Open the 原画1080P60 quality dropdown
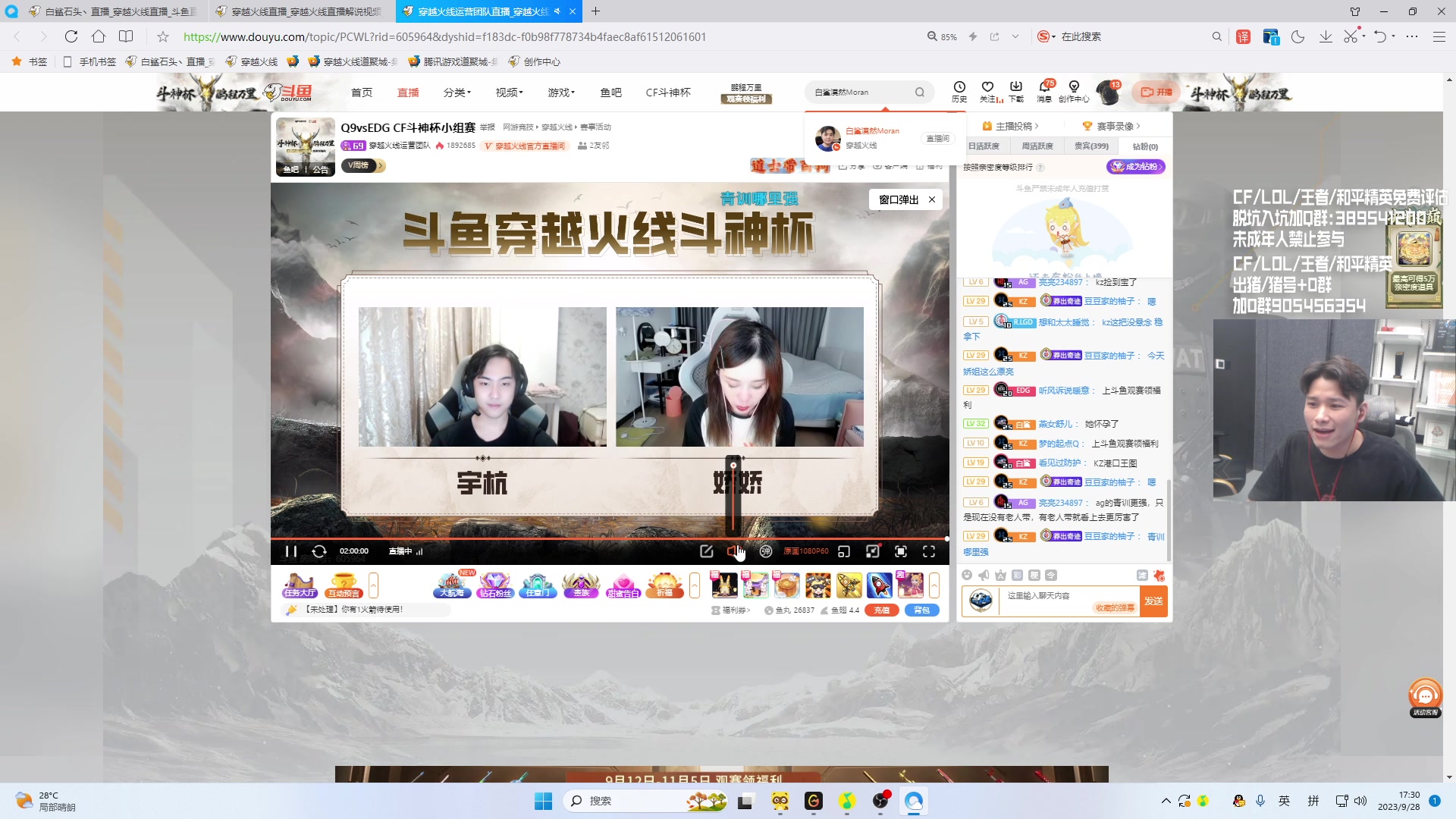Screen dimensions: 1456x819 [804, 551]
